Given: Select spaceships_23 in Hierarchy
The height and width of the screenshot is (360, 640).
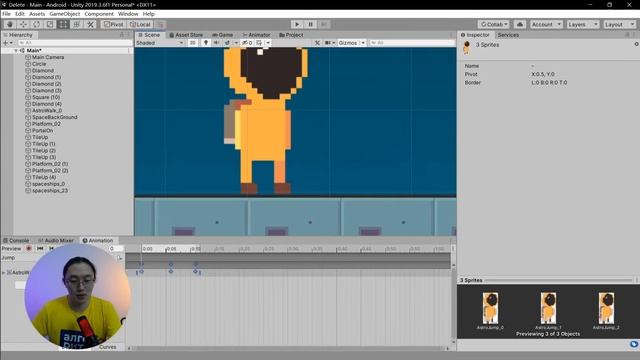Looking at the screenshot, I should tap(50, 191).
